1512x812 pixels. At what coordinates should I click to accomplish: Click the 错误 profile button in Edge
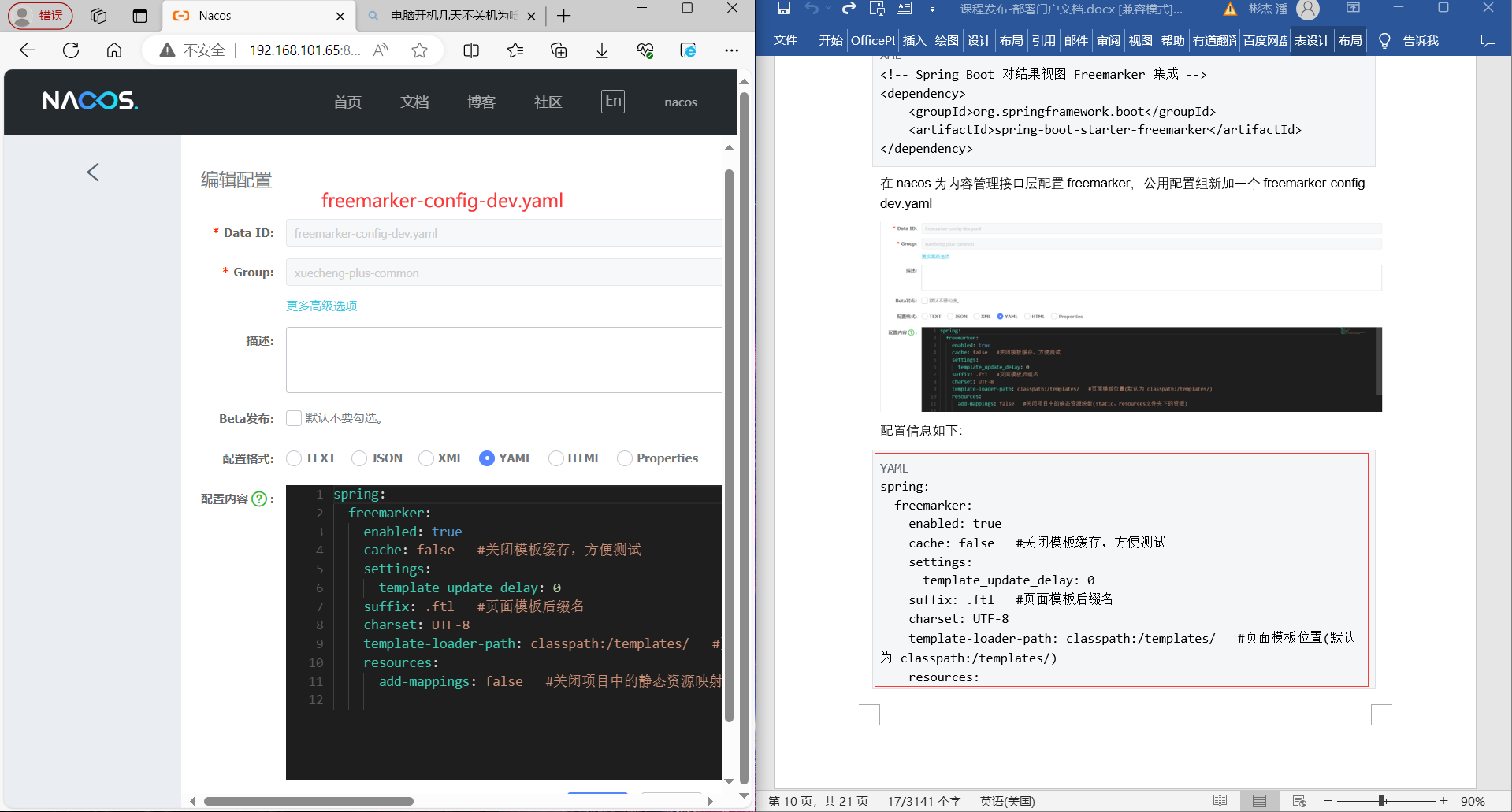tap(40, 16)
